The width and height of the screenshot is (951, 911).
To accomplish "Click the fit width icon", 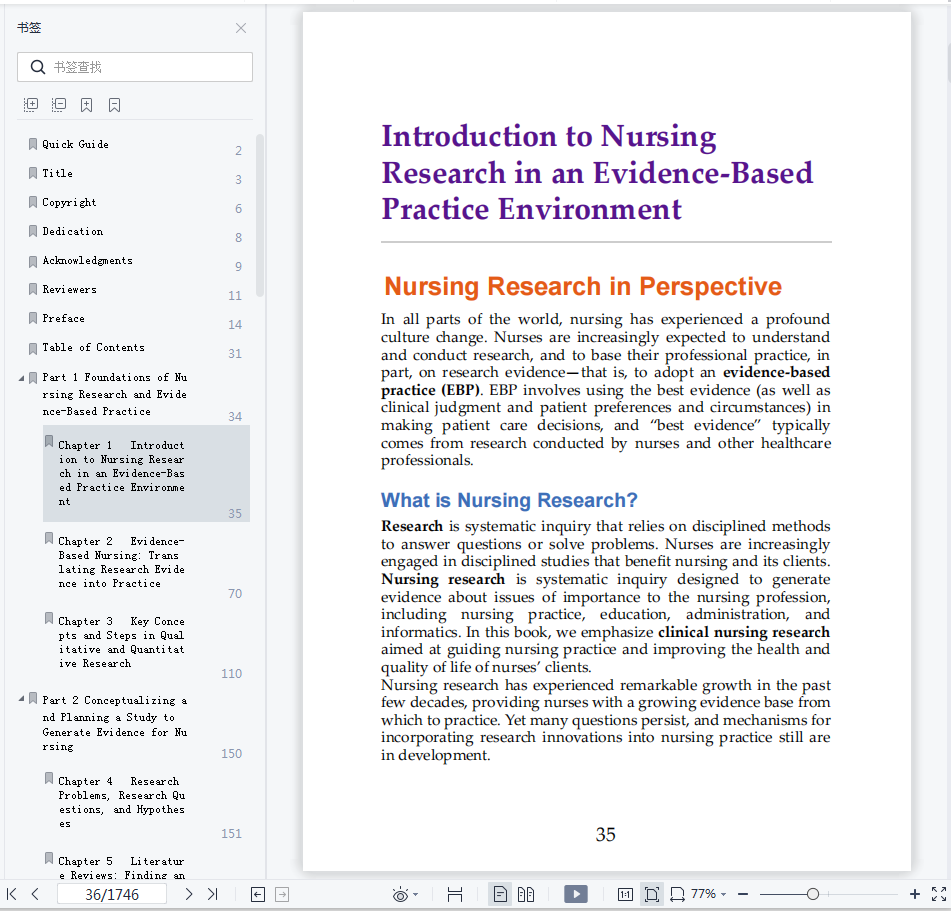I will click(677, 894).
